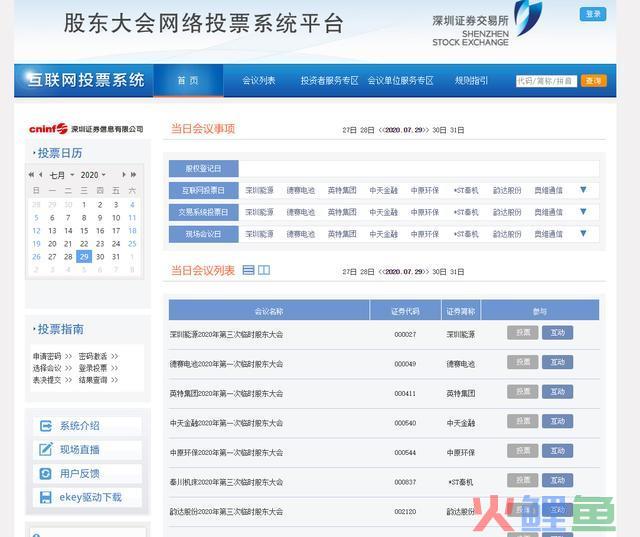Open the 首页 navigation tab
640x537 pixels.
click(x=188, y=80)
